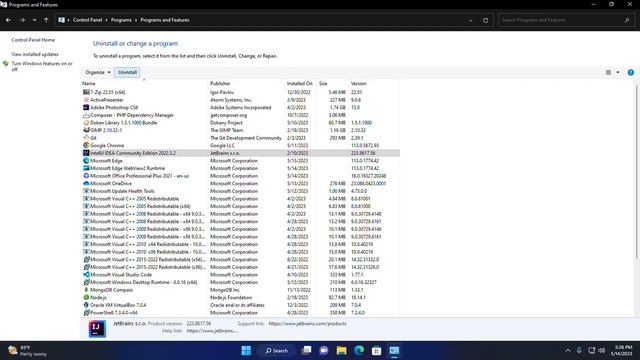This screenshot has height=360, width=640.
Task: Navigate to Programs breadcrumb
Action: (121, 20)
